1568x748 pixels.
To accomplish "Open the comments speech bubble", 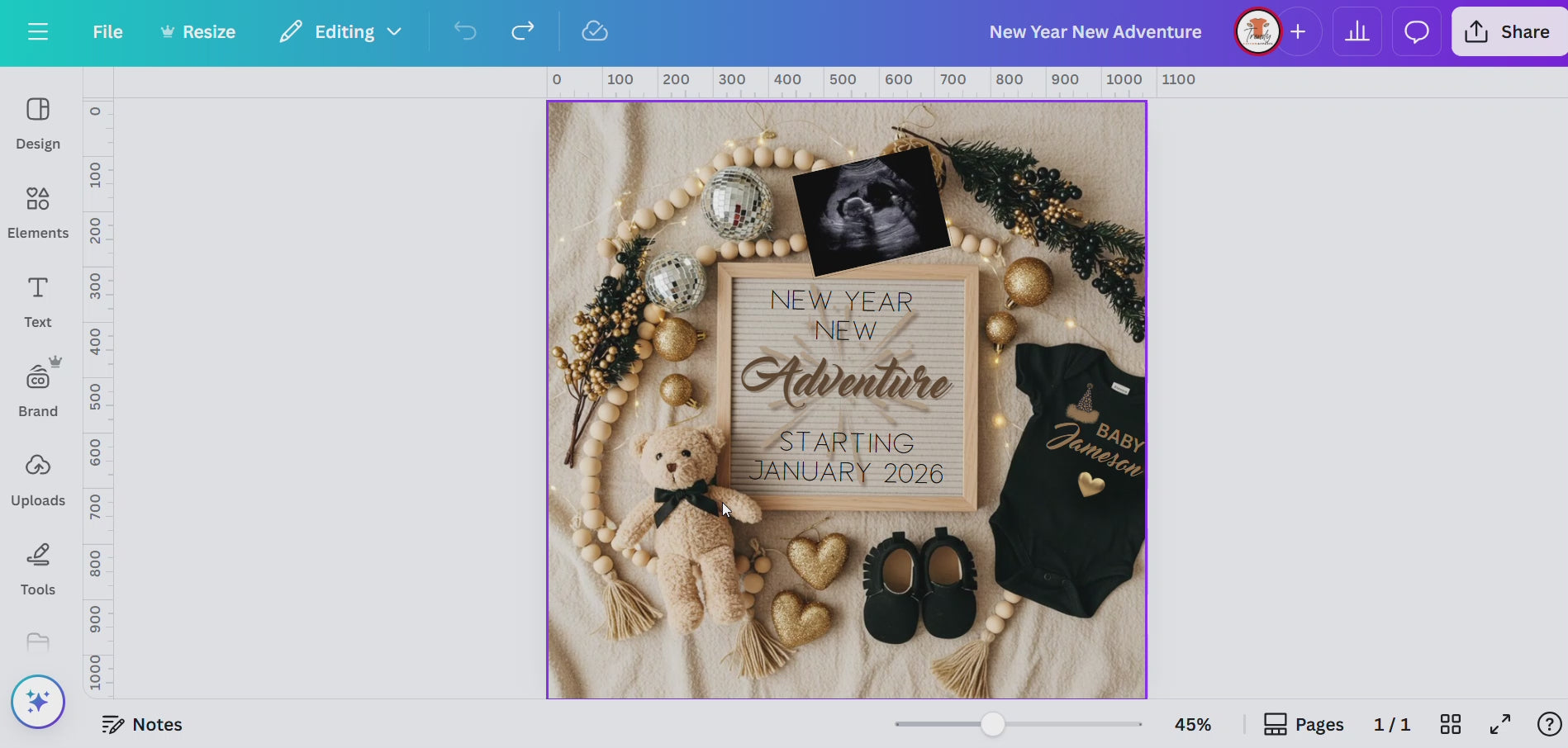I will 1416,32.
